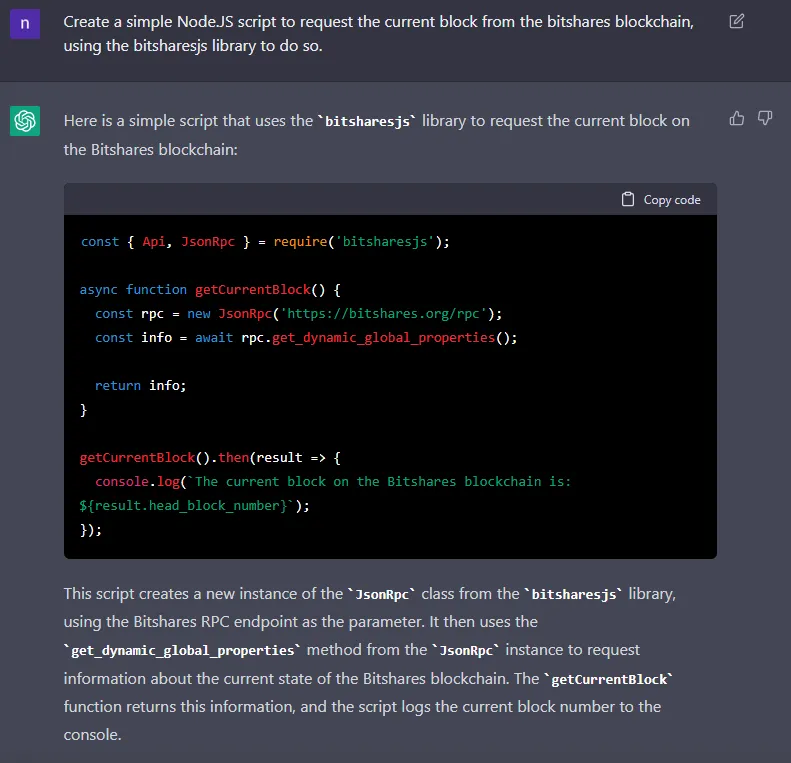Click the final word 'console.' in the explanation
This screenshot has width=791, height=763.
click(x=92, y=735)
